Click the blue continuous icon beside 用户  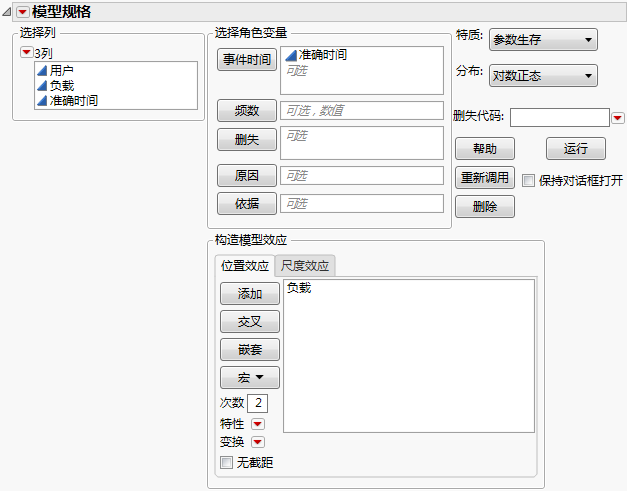(42, 71)
